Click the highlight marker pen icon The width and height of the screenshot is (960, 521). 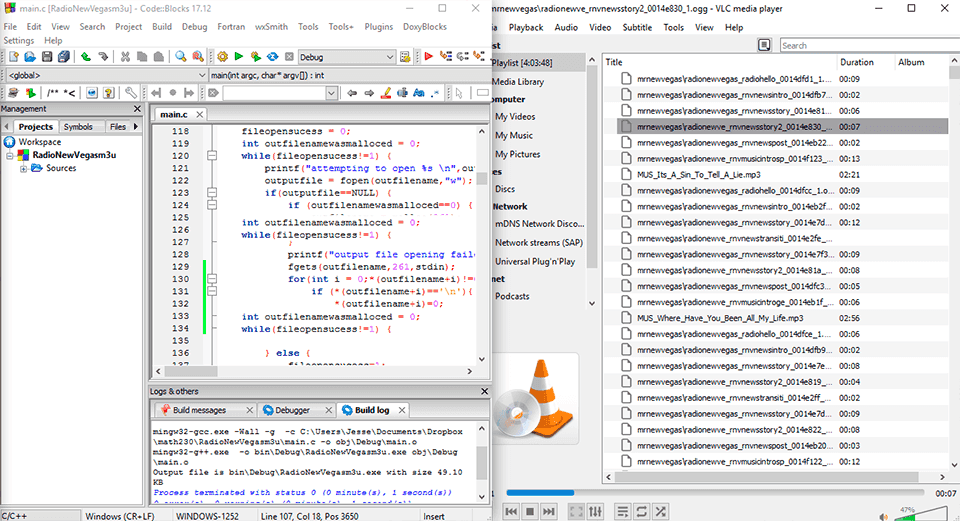(386, 93)
